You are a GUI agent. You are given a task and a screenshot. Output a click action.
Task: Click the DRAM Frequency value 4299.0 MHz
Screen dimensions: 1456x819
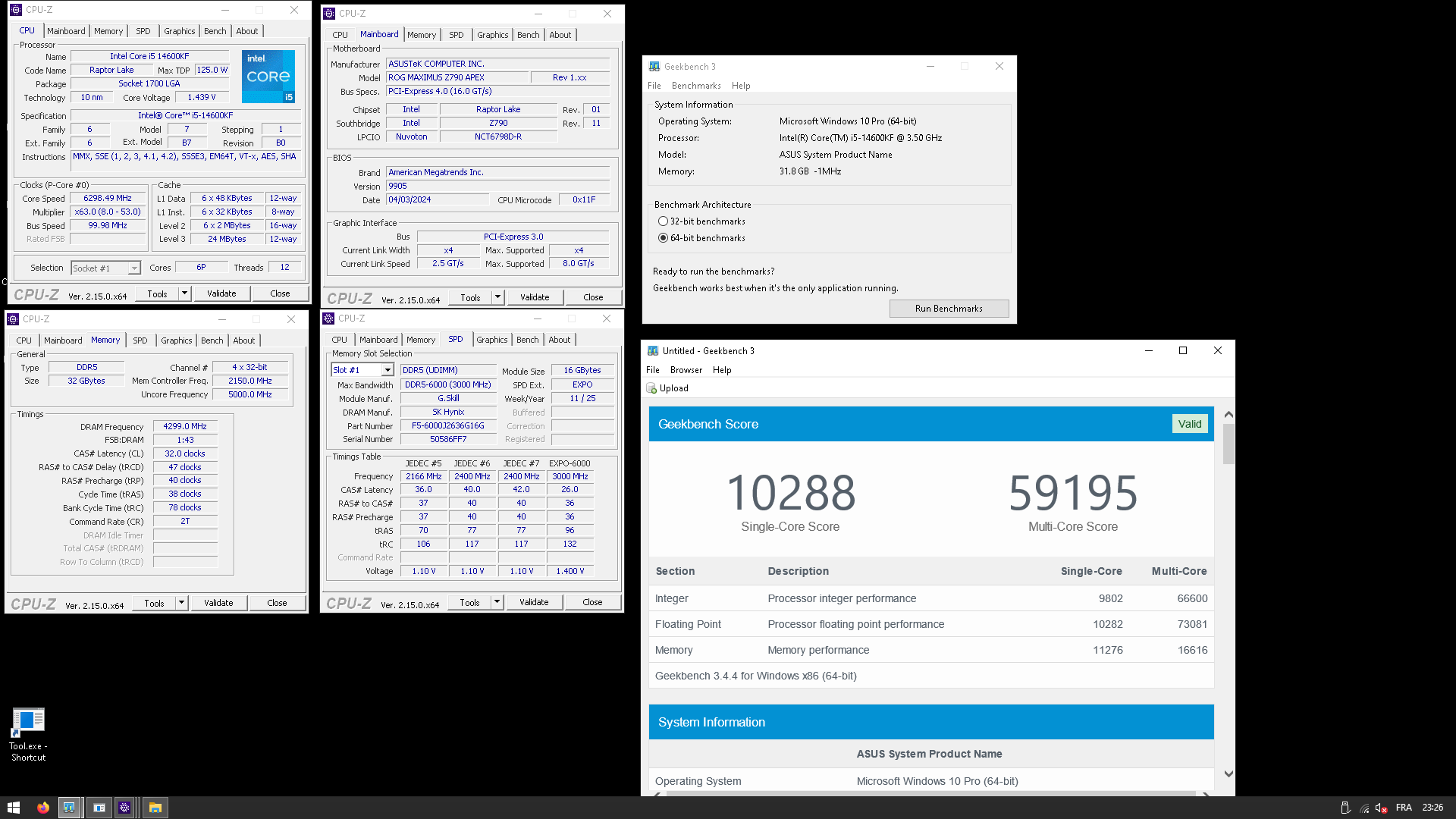tap(185, 426)
